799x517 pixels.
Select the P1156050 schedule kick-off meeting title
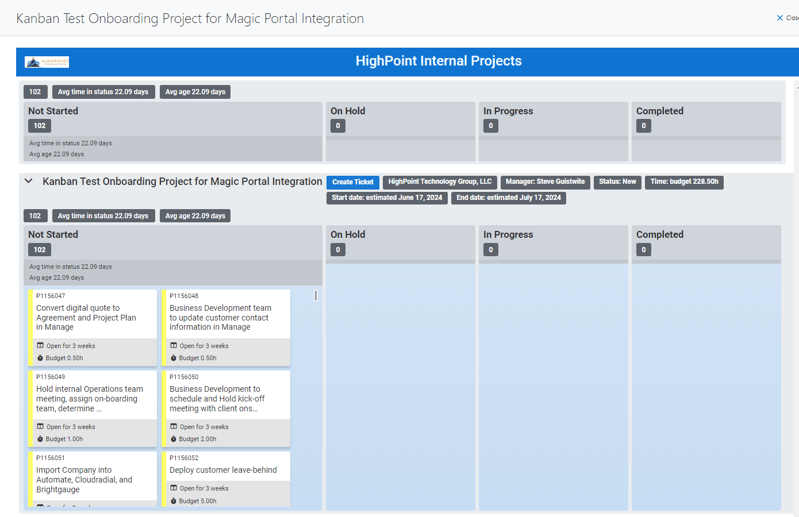(x=217, y=399)
